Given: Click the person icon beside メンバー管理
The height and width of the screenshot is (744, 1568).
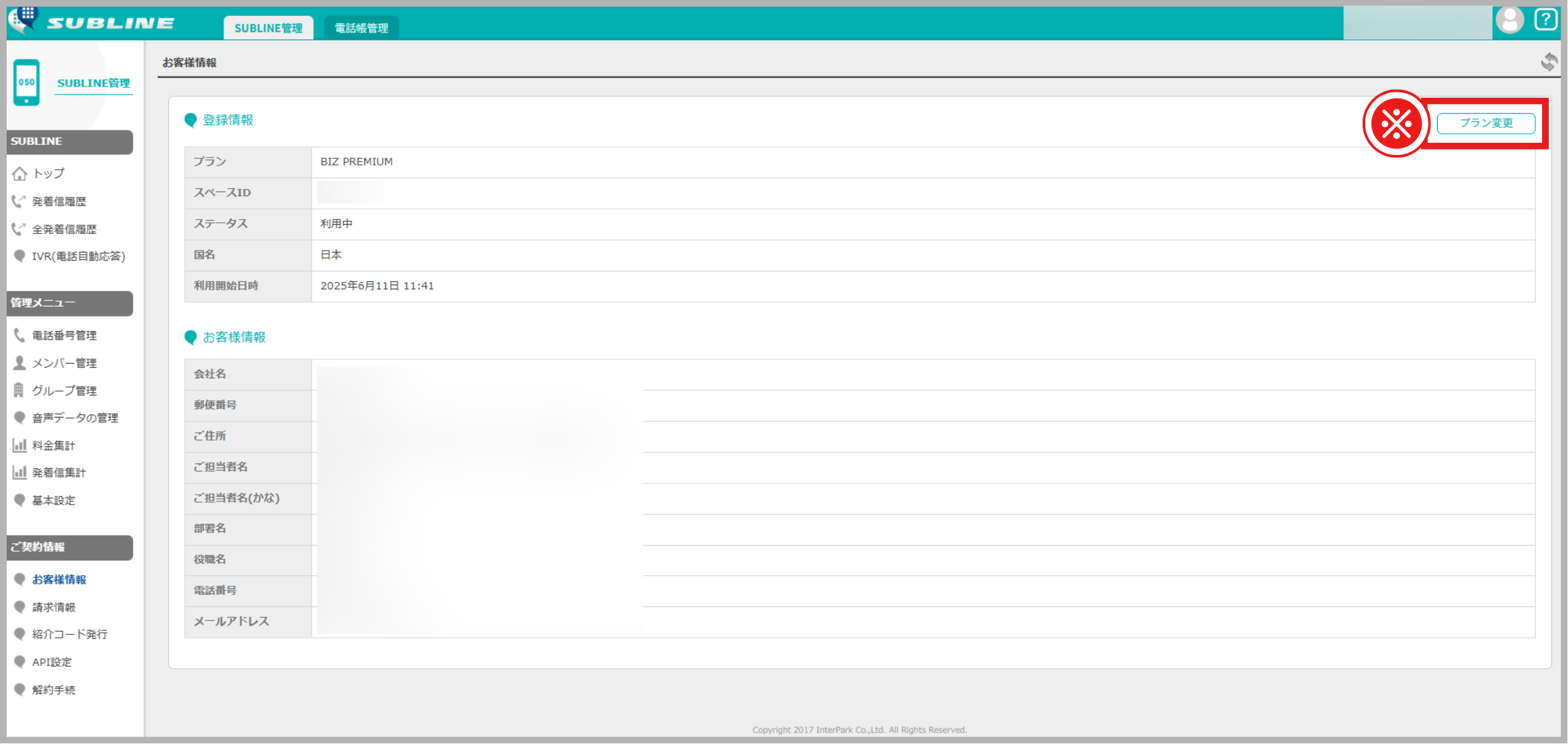Looking at the screenshot, I should (19, 363).
